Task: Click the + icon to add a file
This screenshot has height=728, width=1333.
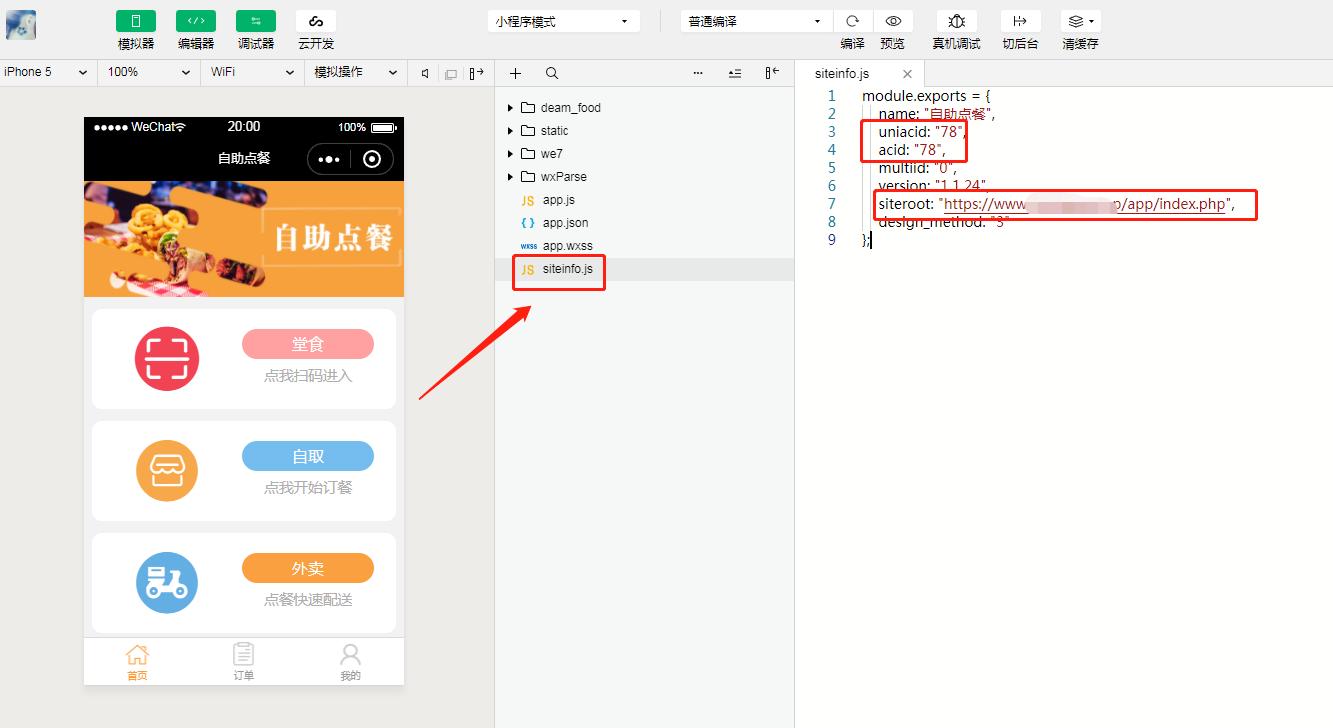Action: pos(515,72)
